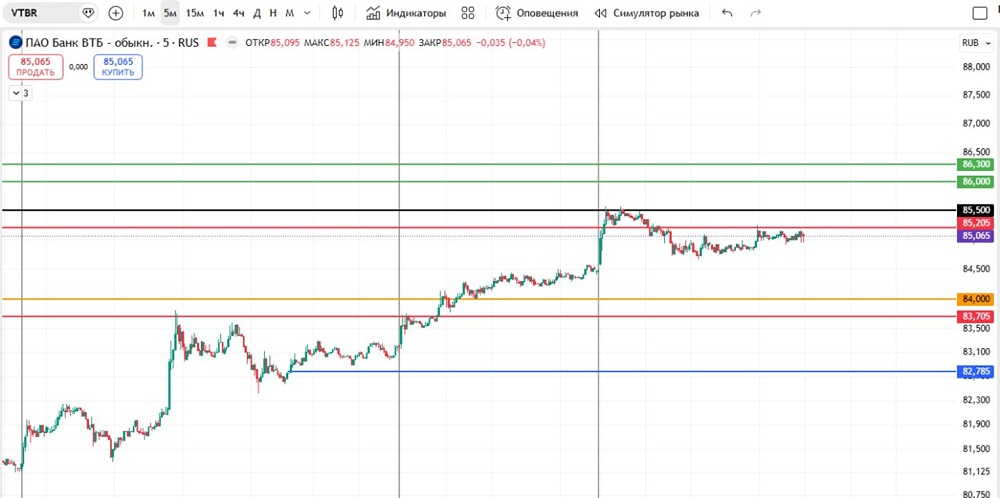Choose the Д daily timeframe
Screen dimensions: 1000x498
coord(256,13)
